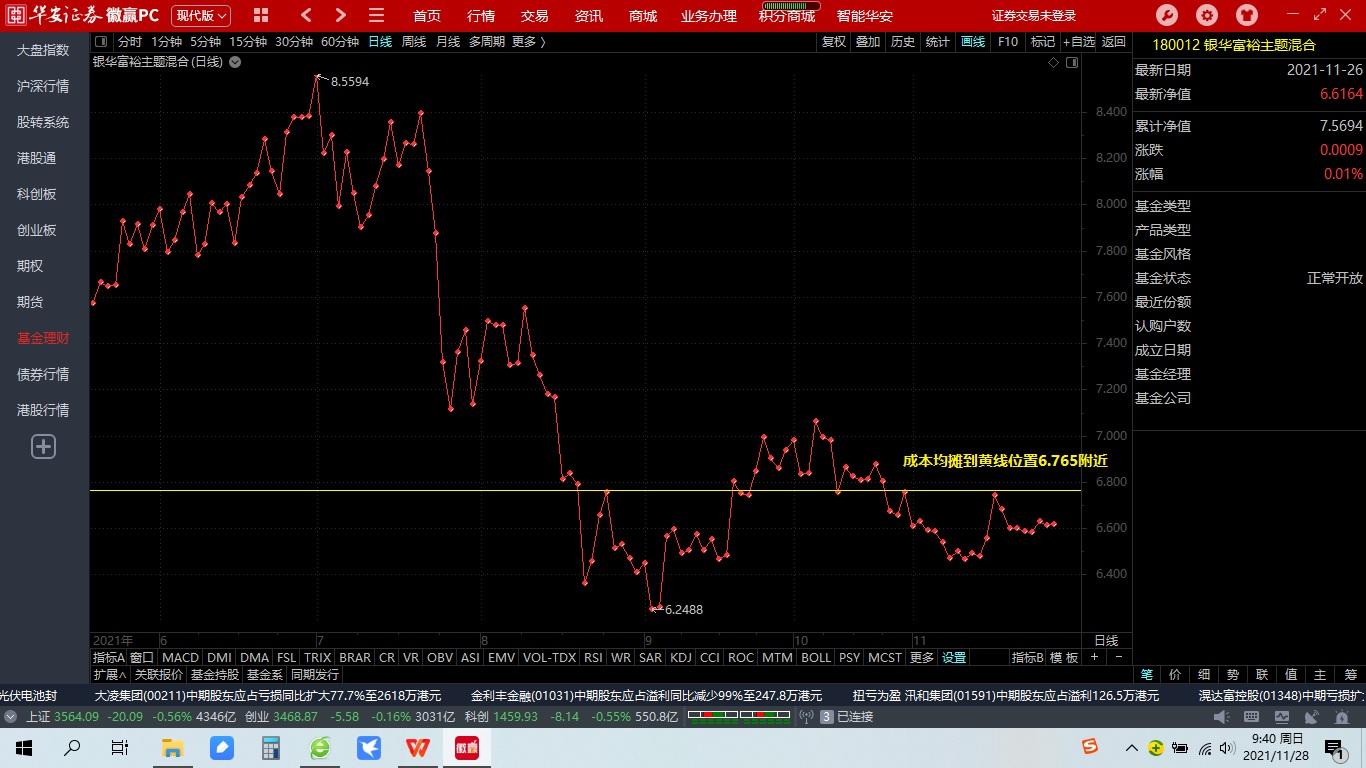Viewport: 1366px width, 768px height.
Task: Open the 现代版 version dropdown
Action: tap(201, 15)
